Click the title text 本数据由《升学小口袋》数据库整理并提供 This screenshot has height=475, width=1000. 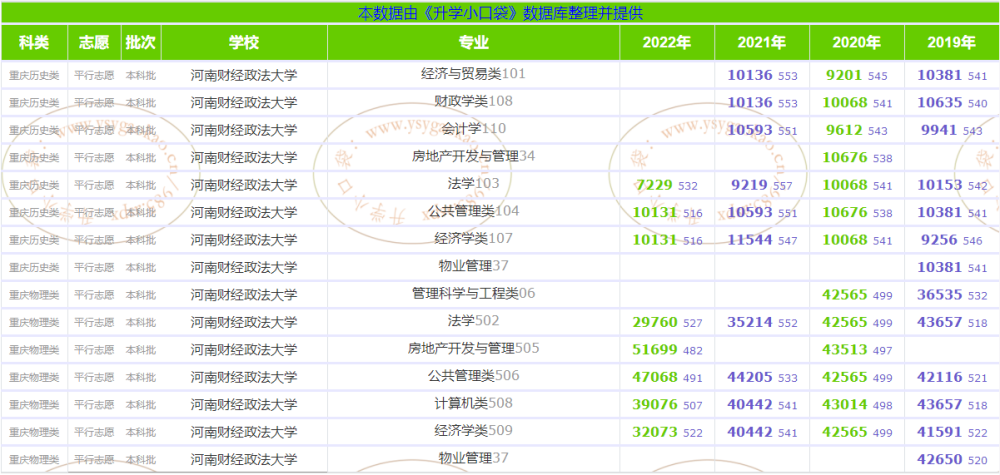[x=500, y=13]
